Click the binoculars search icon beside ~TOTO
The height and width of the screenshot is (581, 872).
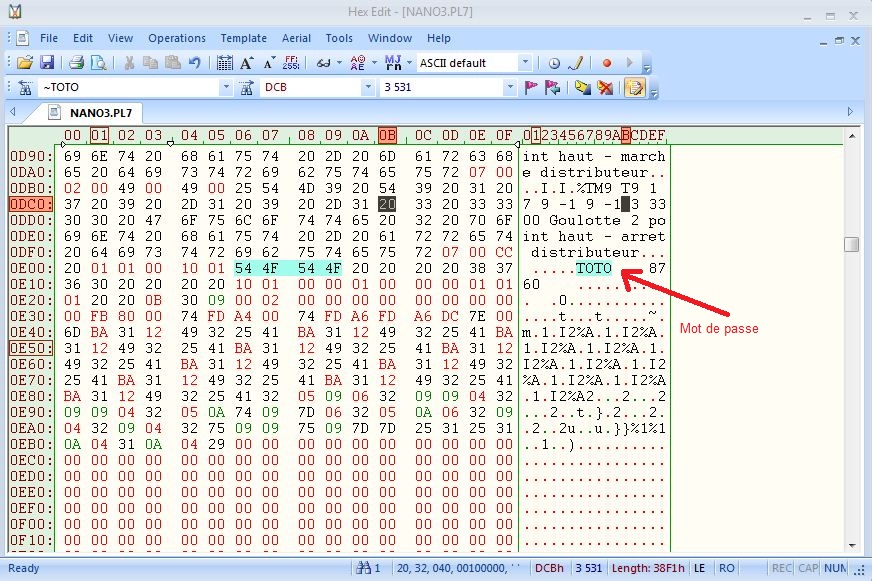click(x=25, y=88)
